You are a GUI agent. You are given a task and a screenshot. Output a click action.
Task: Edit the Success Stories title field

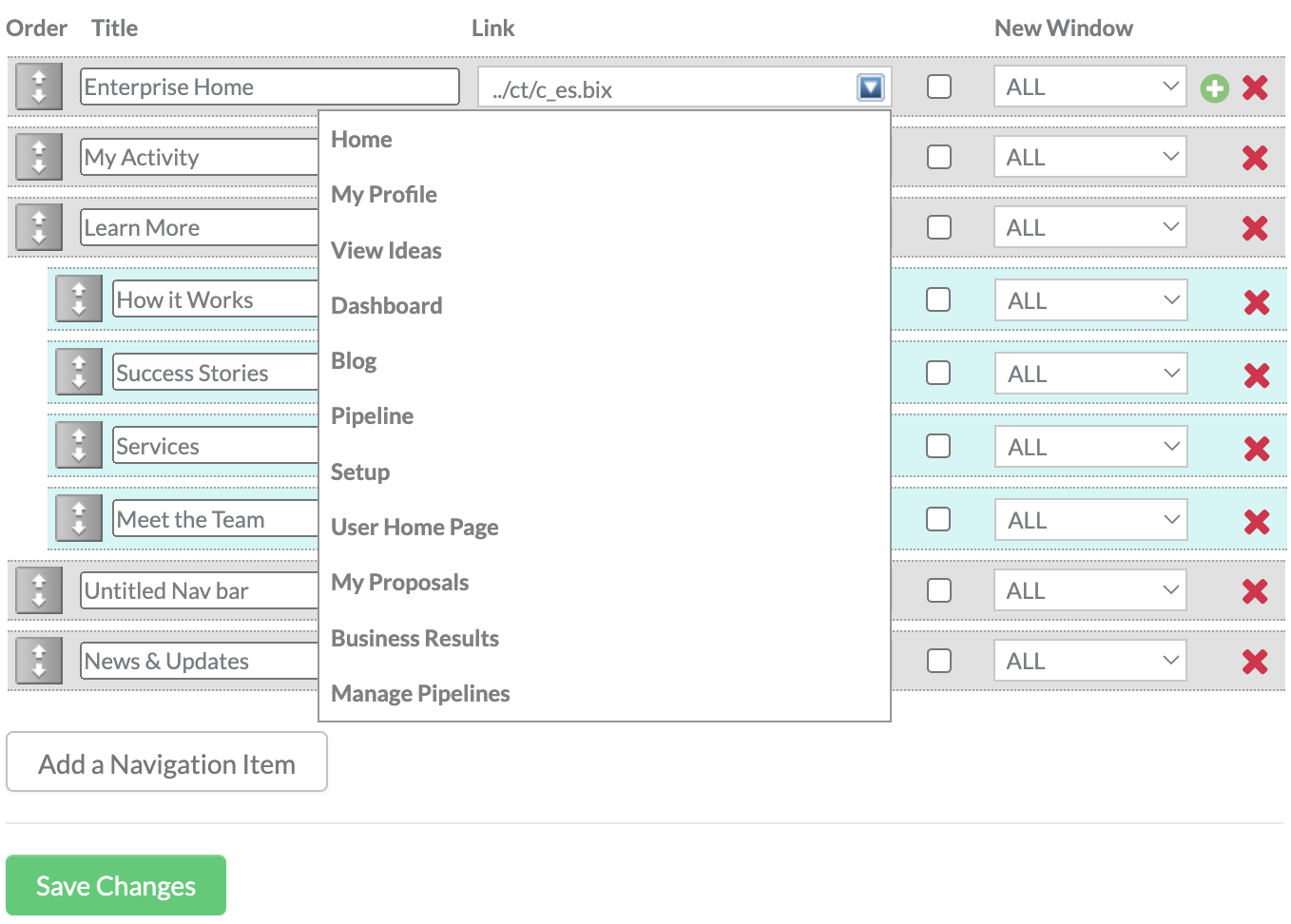point(216,373)
